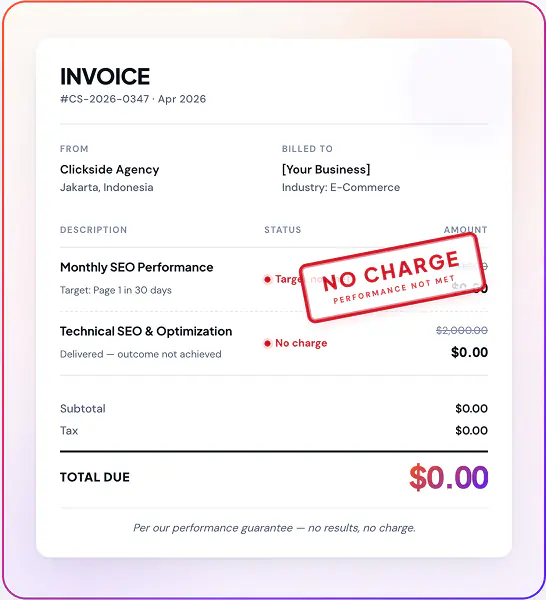Click the performance guarantee footer note
The width and height of the screenshot is (546, 600).
point(274,528)
